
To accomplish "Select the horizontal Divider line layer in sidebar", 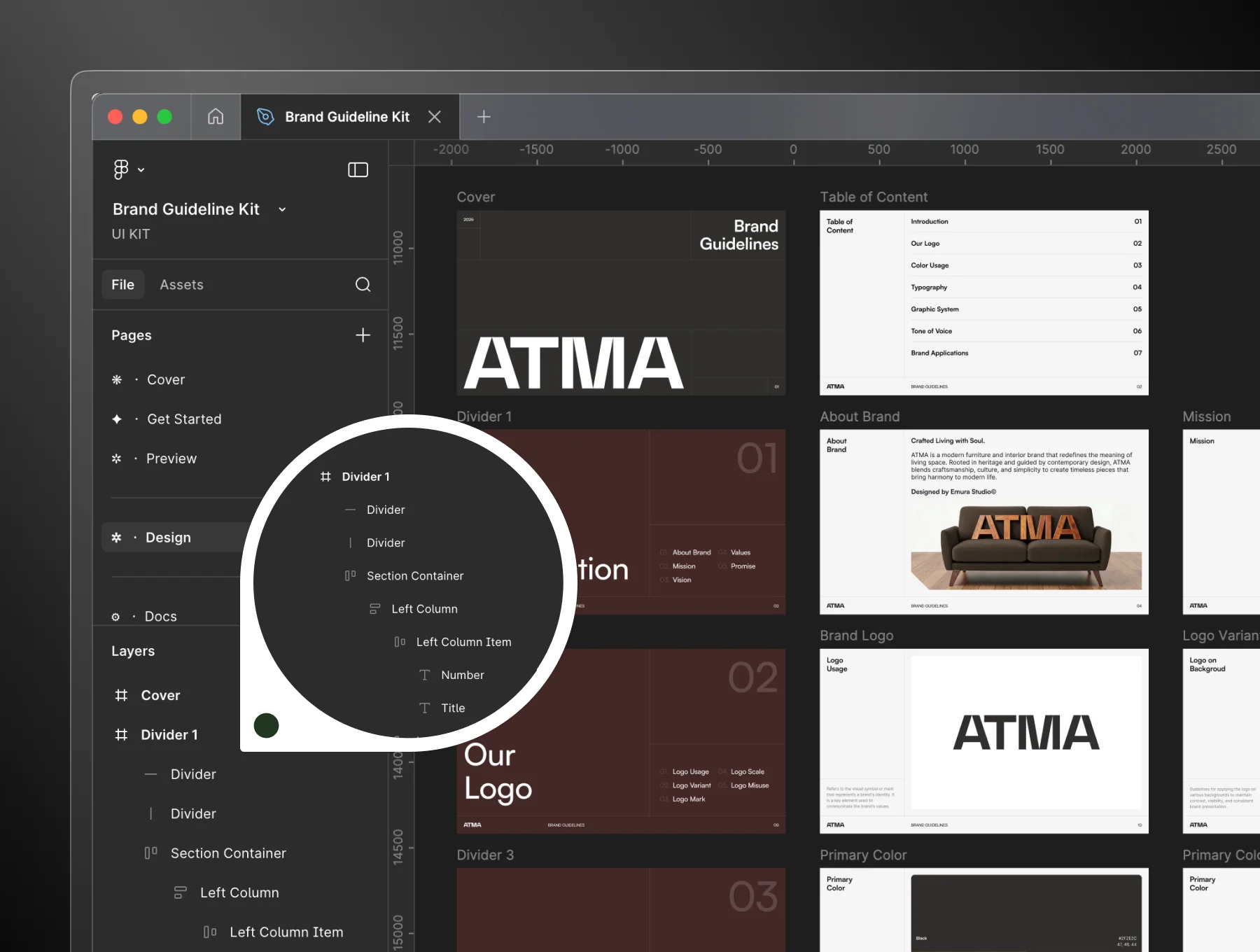I will pos(193,774).
